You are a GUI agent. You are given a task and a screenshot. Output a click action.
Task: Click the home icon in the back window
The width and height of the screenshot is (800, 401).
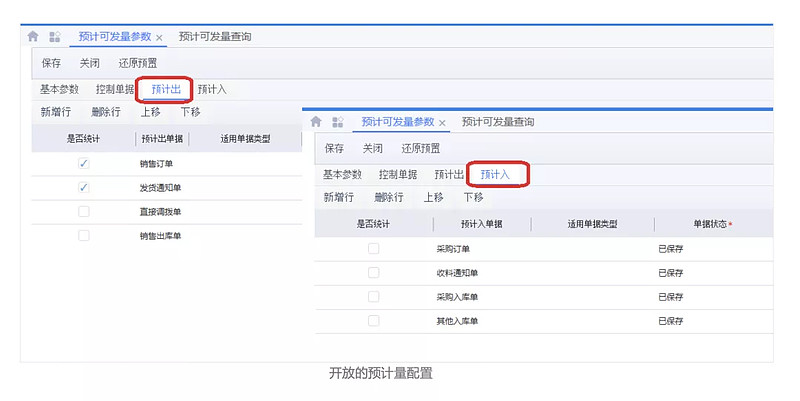click(33, 36)
